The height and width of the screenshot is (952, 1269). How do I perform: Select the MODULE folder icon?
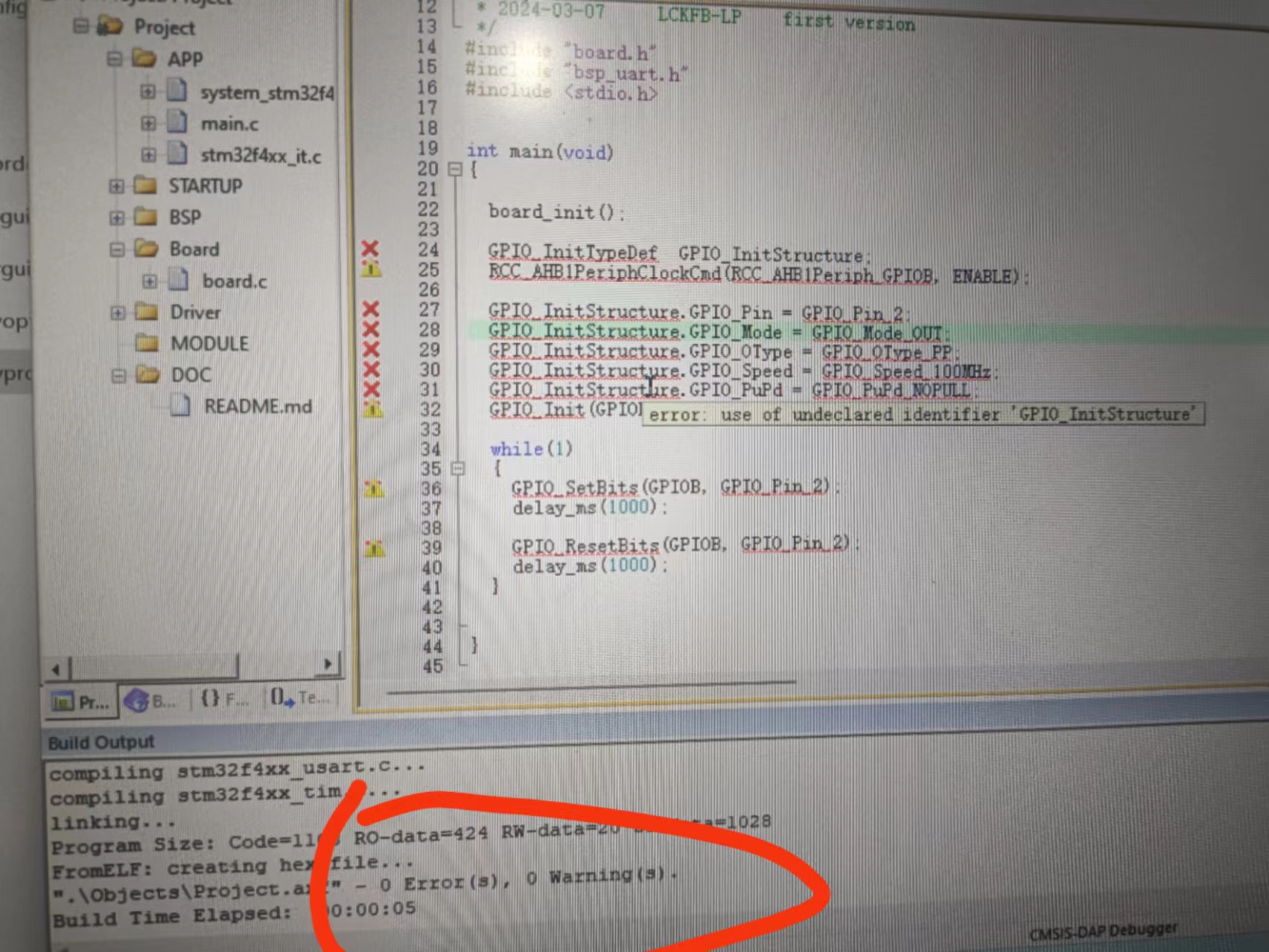pyautogui.click(x=147, y=343)
